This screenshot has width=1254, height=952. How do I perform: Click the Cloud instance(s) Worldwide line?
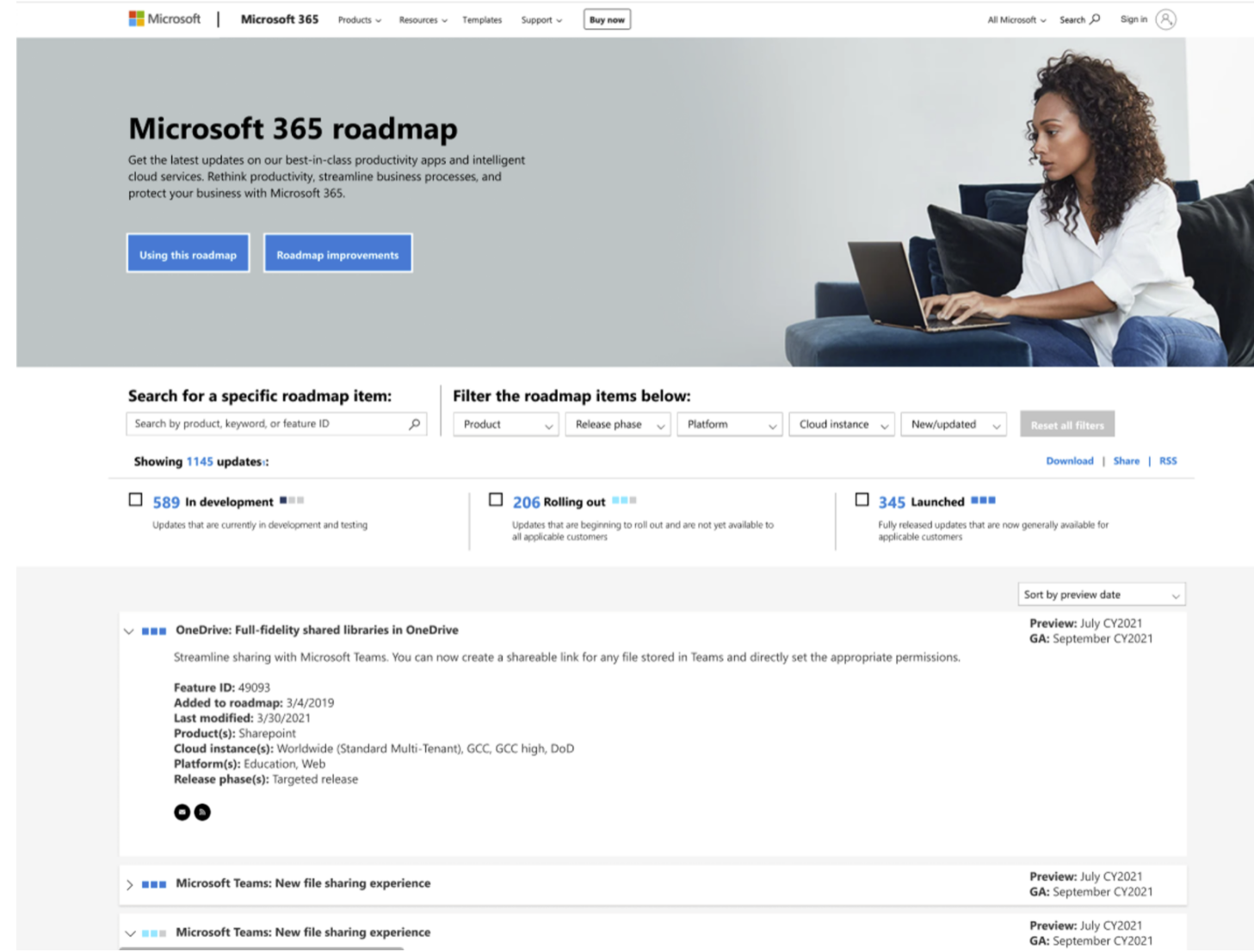[x=374, y=749]
